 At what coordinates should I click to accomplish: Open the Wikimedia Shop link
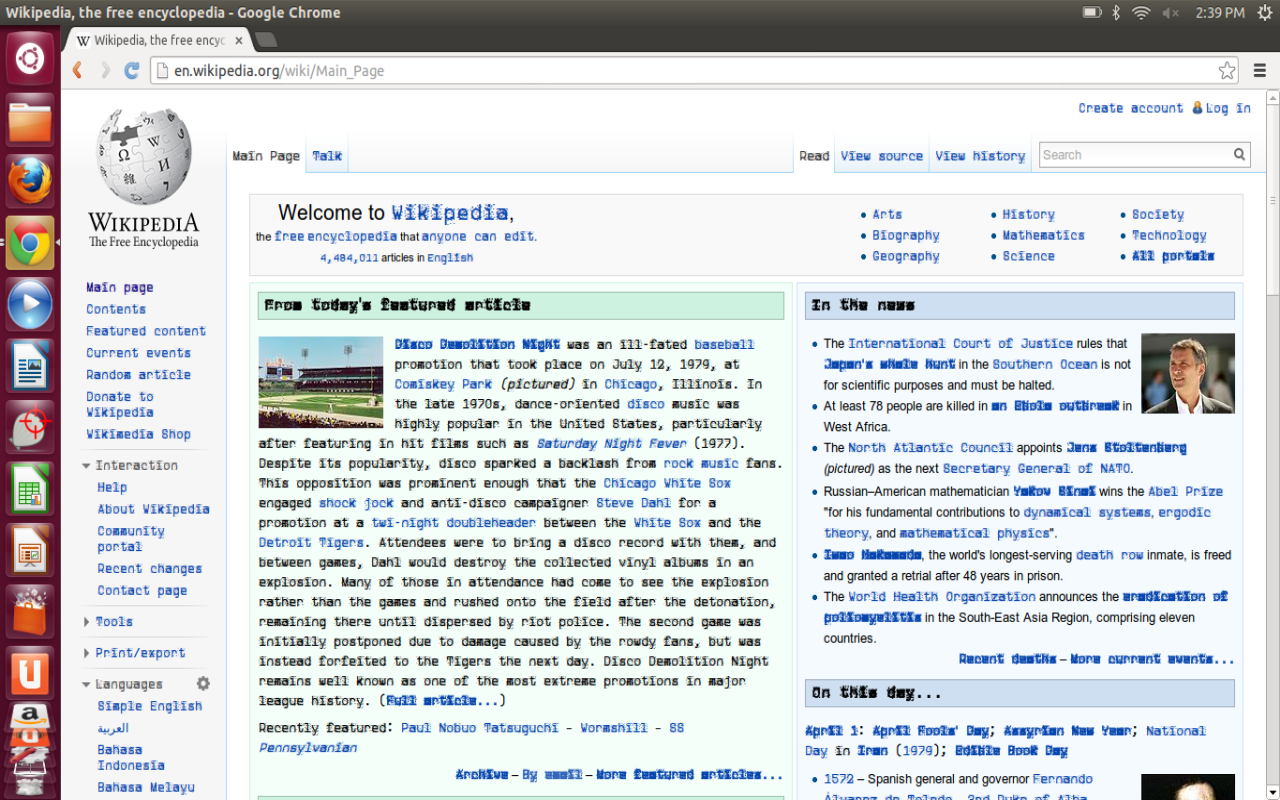click(138, 435)
